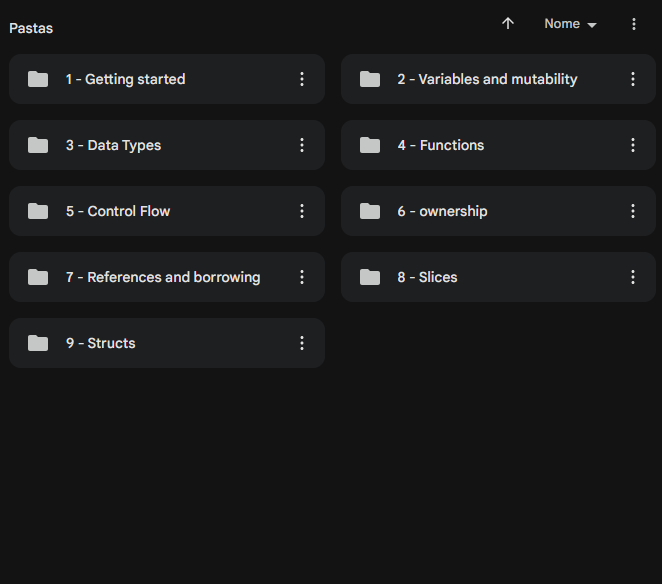Open options for 1 - Getting started
This screenshot has height=584, width=662.
[302, 79]
